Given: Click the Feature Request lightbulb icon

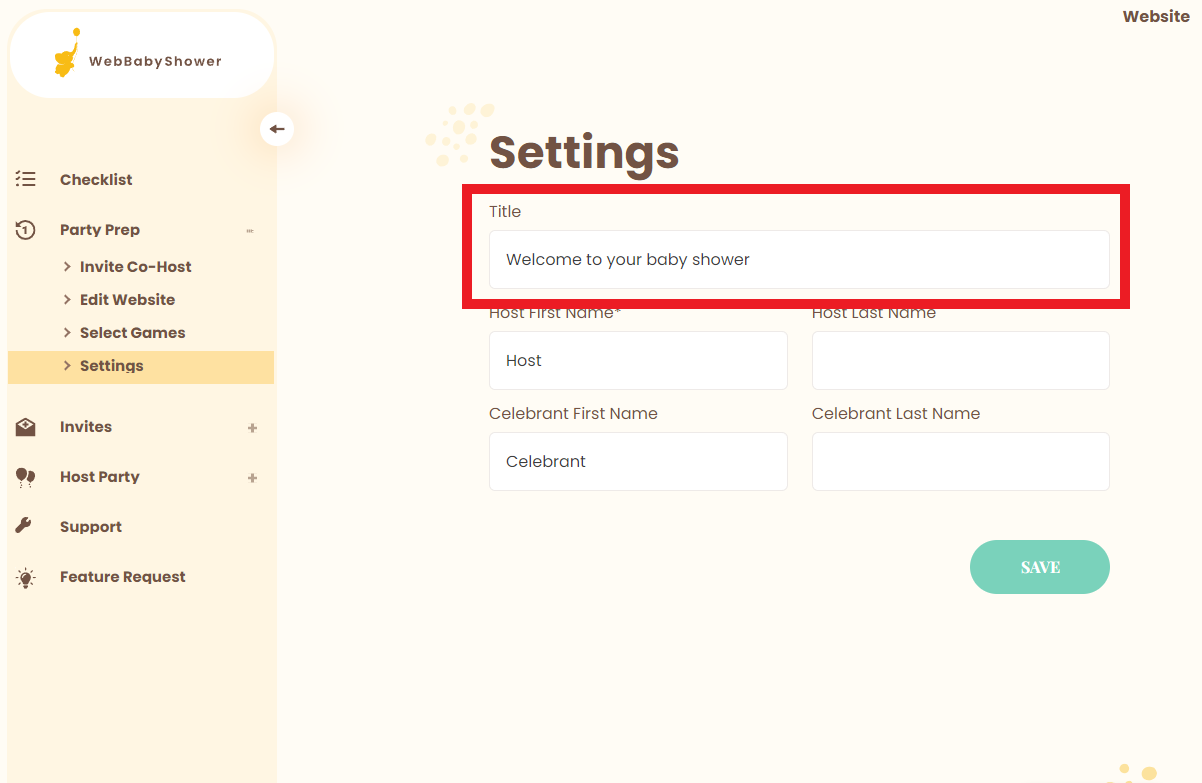Looking at the screenshot, I should [x=26, y=577].
